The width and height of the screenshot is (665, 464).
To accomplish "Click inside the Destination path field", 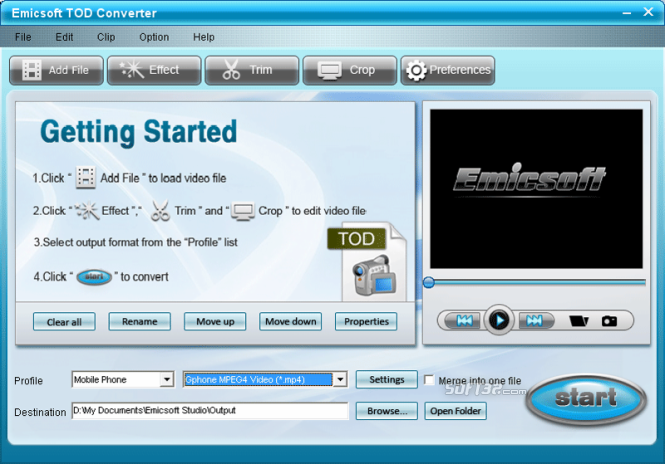I will click(210, 411).
